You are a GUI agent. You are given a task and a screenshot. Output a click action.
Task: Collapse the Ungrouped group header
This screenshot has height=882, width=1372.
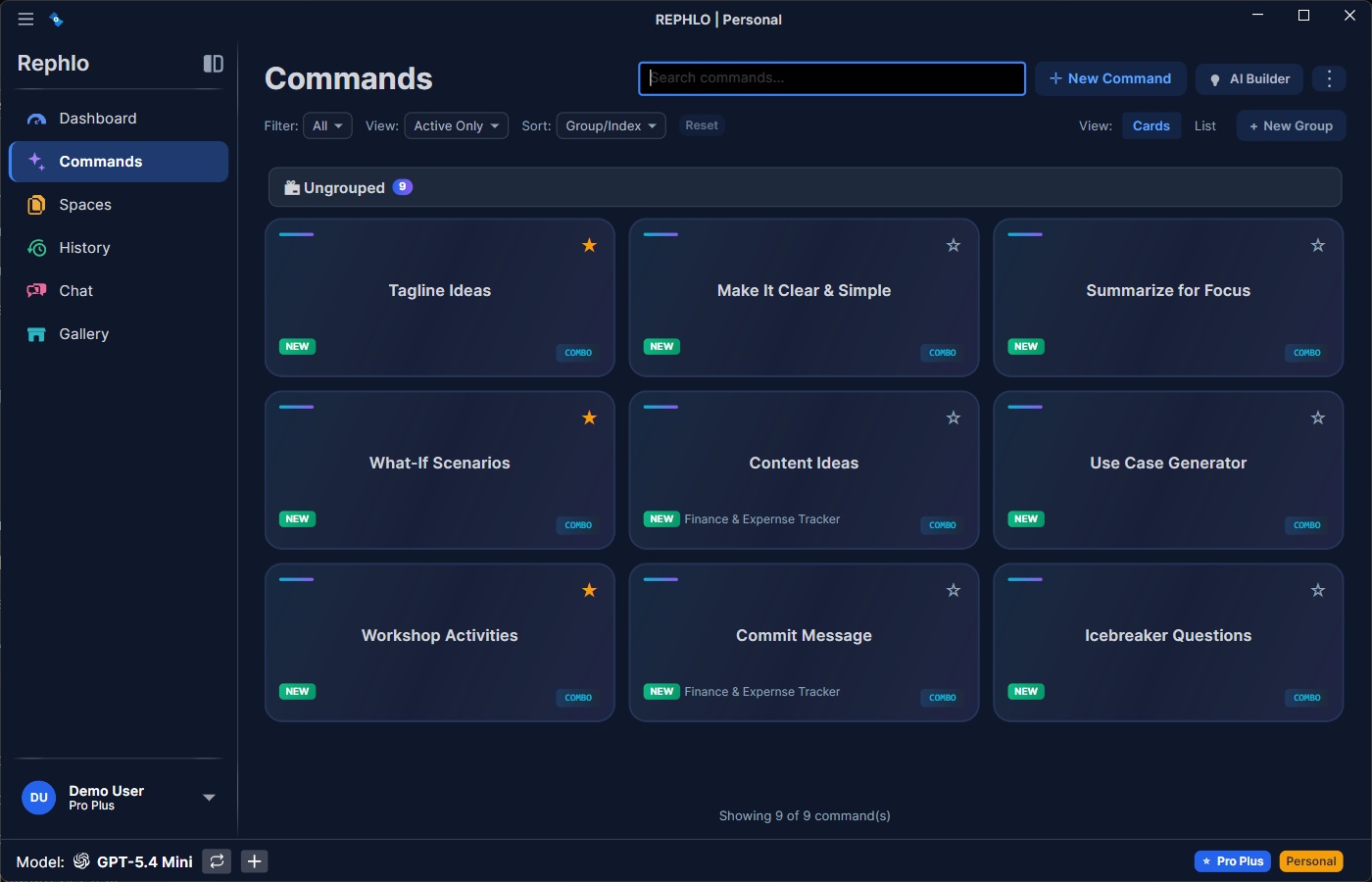(805, 187)
